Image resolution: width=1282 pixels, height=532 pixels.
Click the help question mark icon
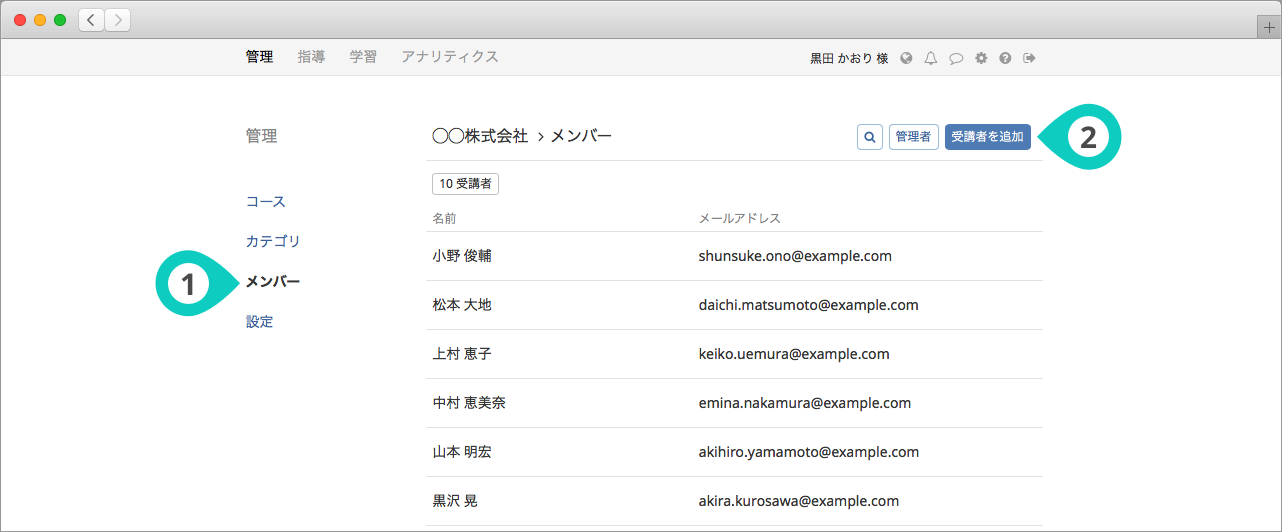click(x=1005, y=58)
